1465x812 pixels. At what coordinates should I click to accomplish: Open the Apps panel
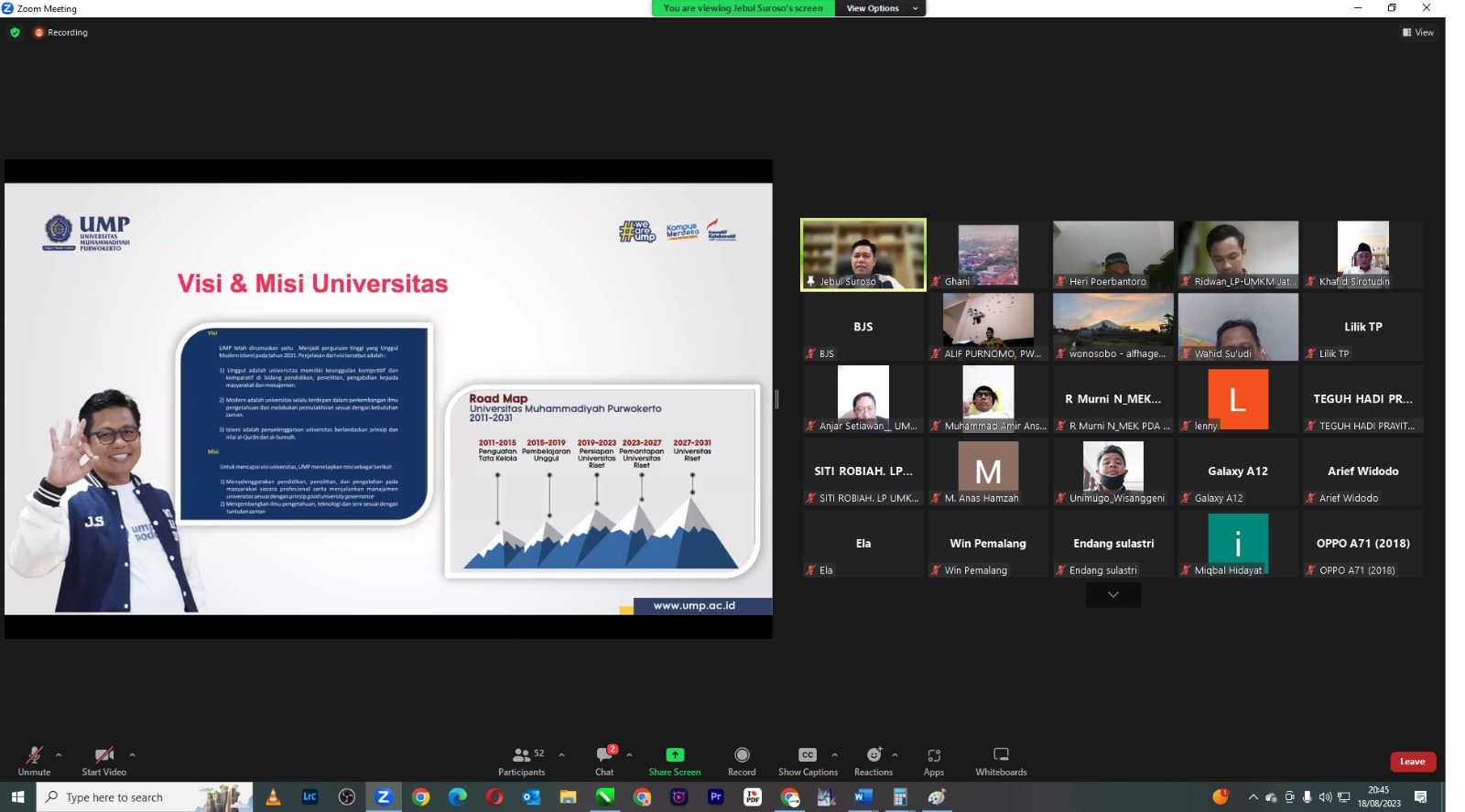pos(933,760)
